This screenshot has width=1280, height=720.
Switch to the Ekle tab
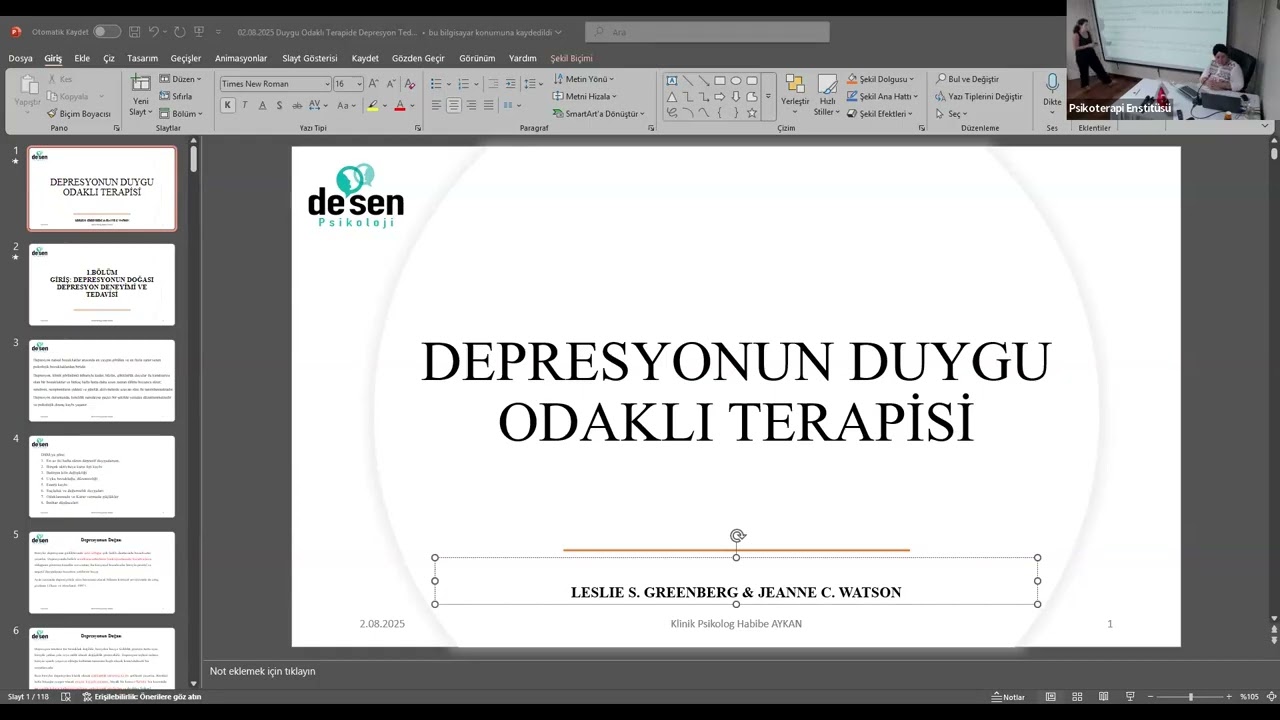[82, 58]
